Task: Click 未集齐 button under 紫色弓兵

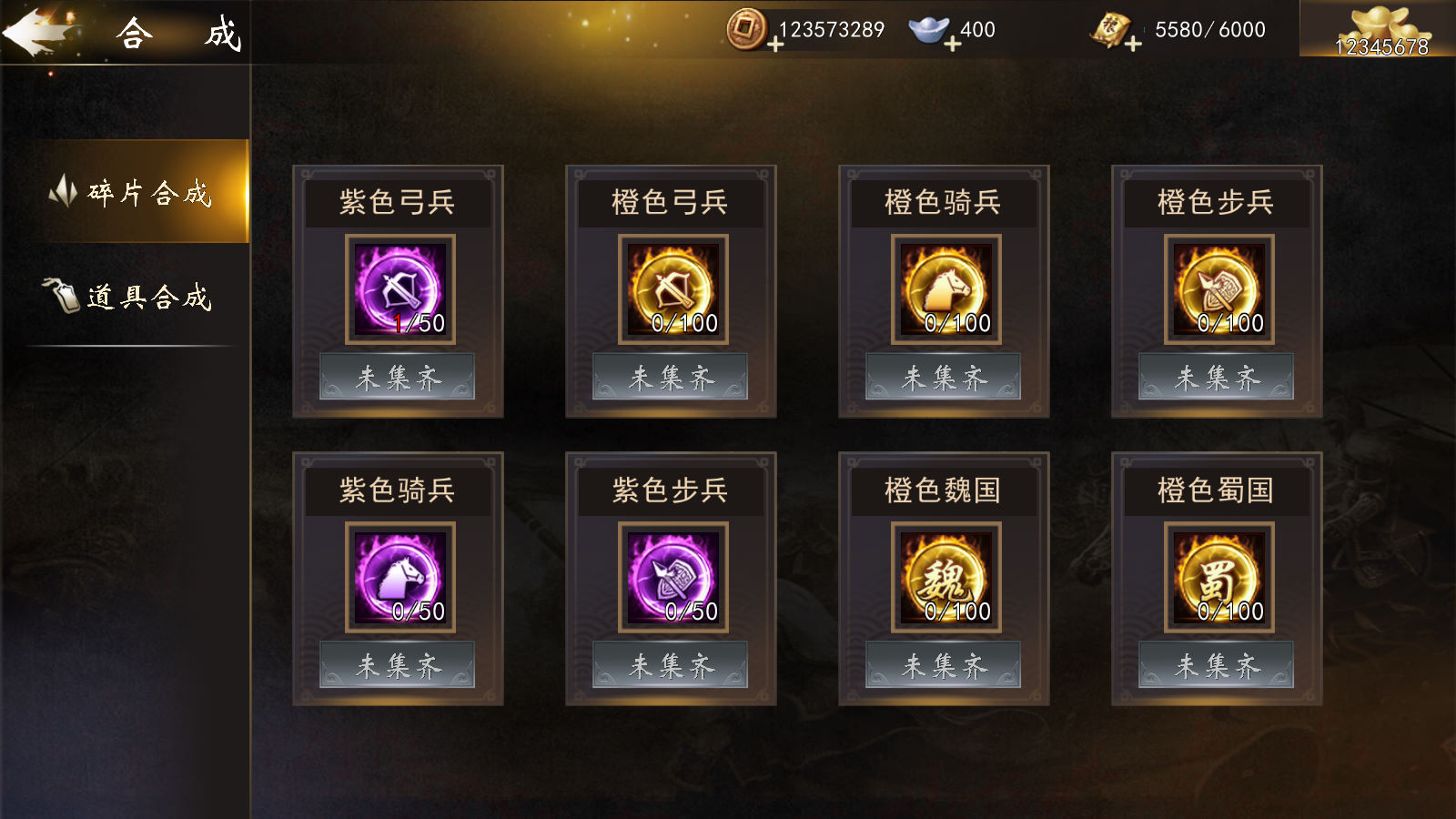Action: tap(398, 377)
